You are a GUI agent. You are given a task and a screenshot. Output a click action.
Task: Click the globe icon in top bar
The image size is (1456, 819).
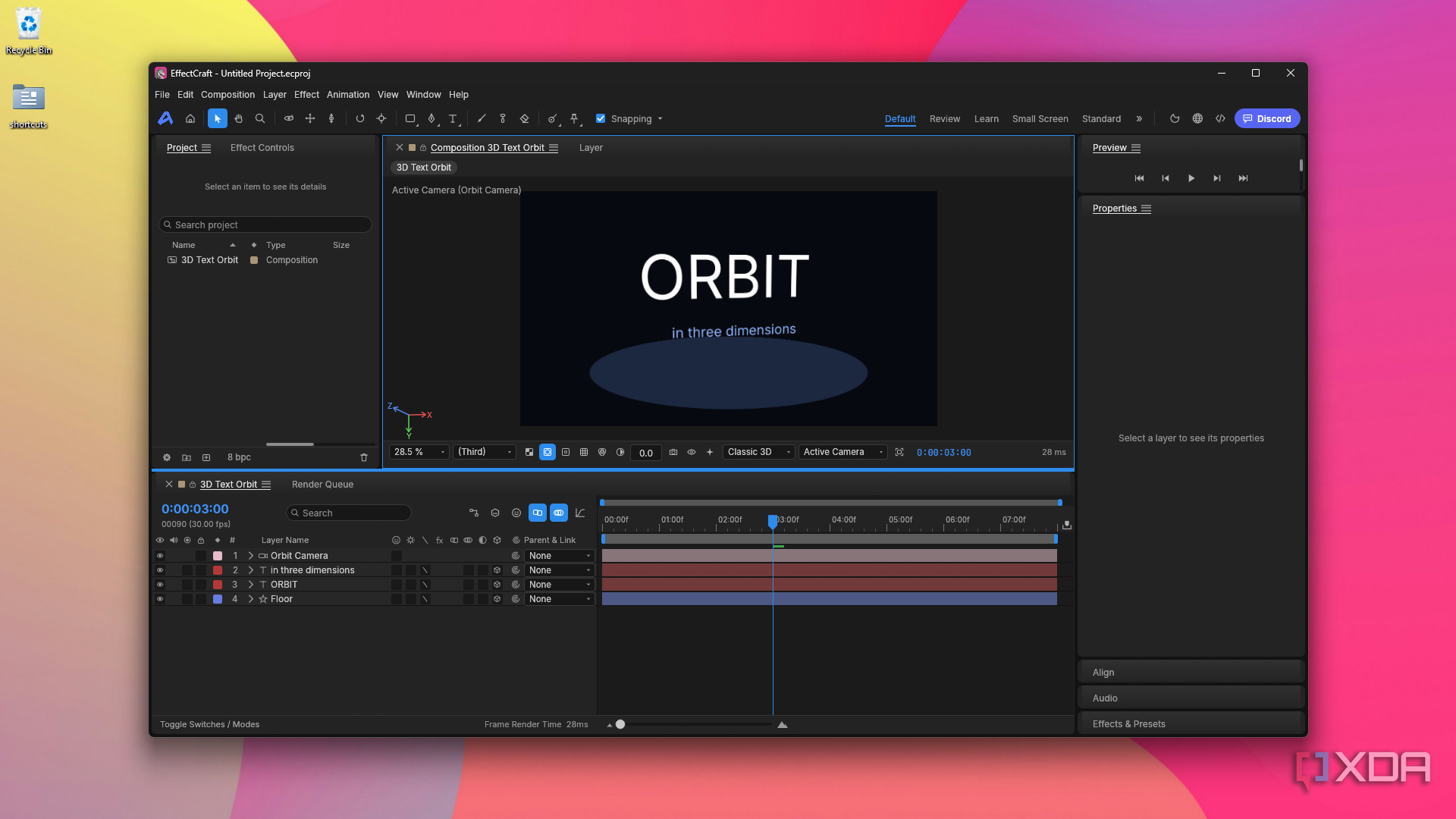(1197, 118)
